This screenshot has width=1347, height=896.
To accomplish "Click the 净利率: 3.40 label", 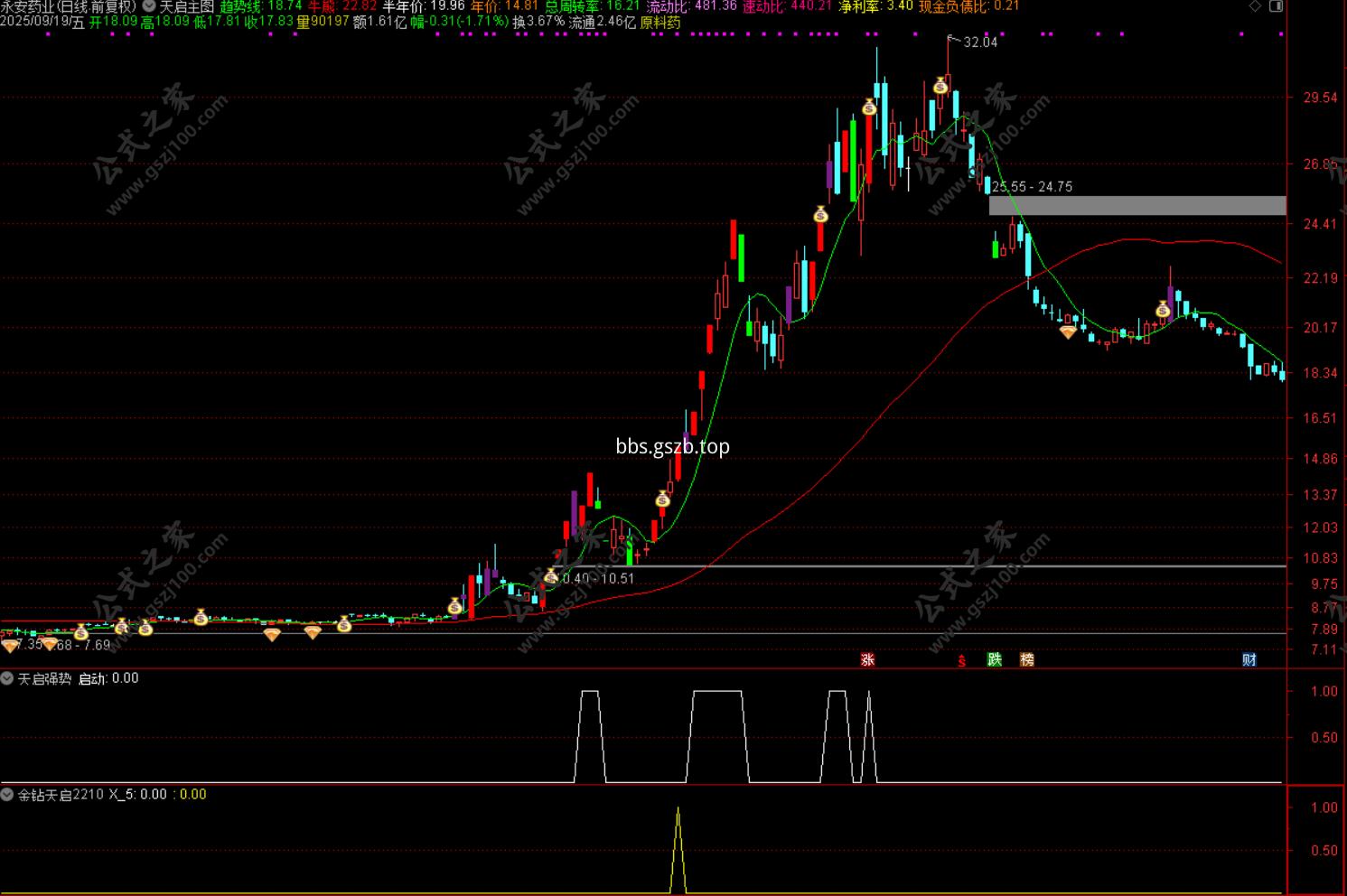I will (x=875, y=5).
